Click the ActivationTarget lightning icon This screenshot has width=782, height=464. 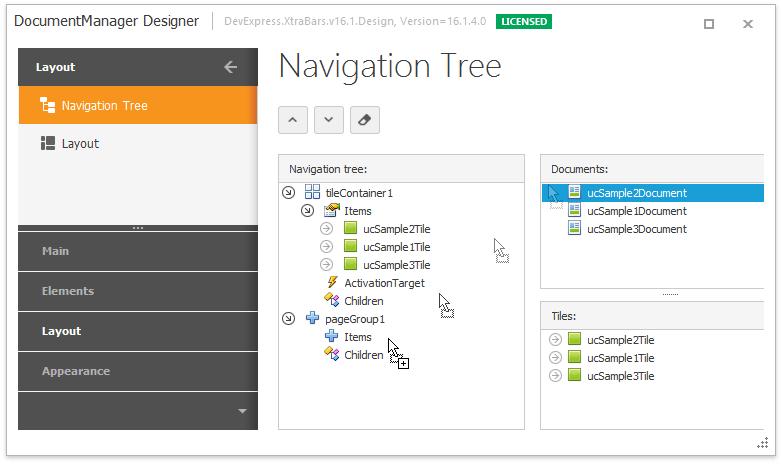pyautogui.click(x=332, y=282)
